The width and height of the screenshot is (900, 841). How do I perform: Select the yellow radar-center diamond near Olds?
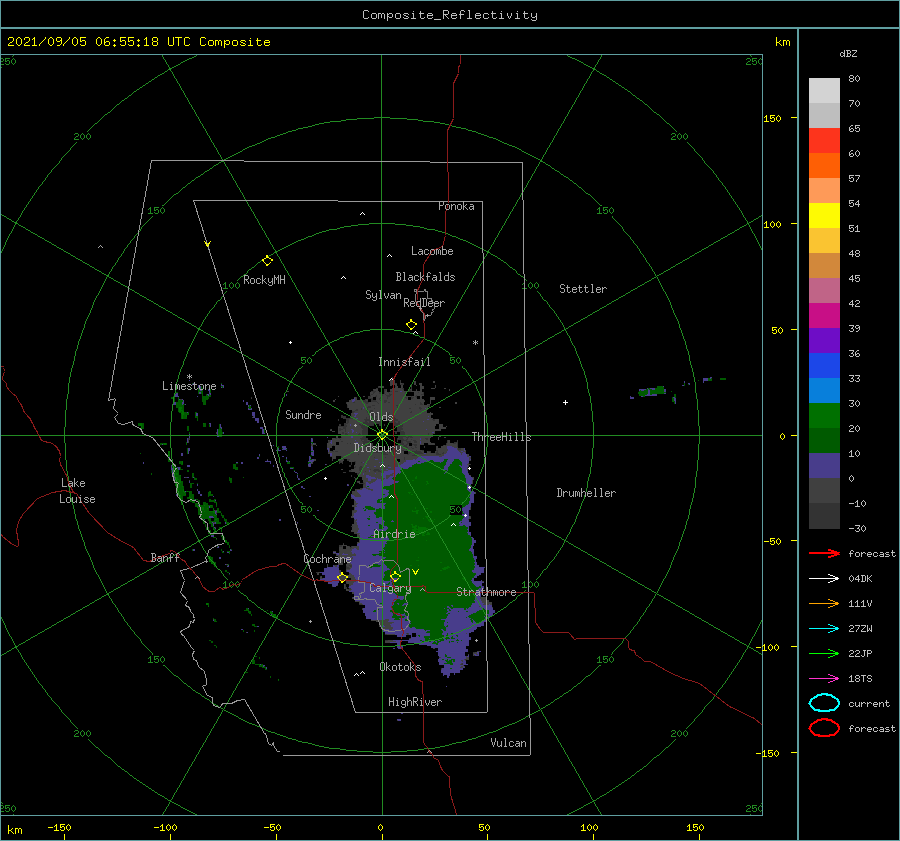tap(382, 435)
